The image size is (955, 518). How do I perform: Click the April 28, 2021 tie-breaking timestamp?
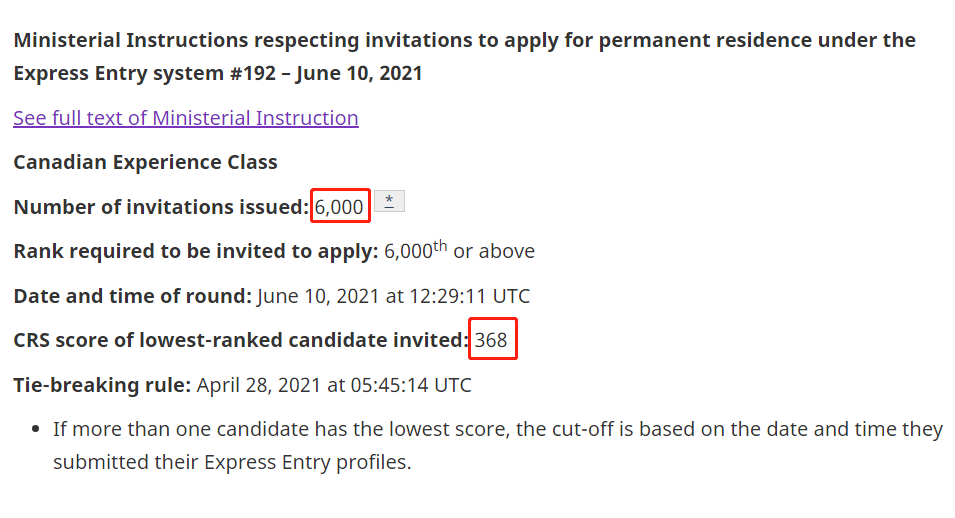pyautogui.click(x=334, y=385)
